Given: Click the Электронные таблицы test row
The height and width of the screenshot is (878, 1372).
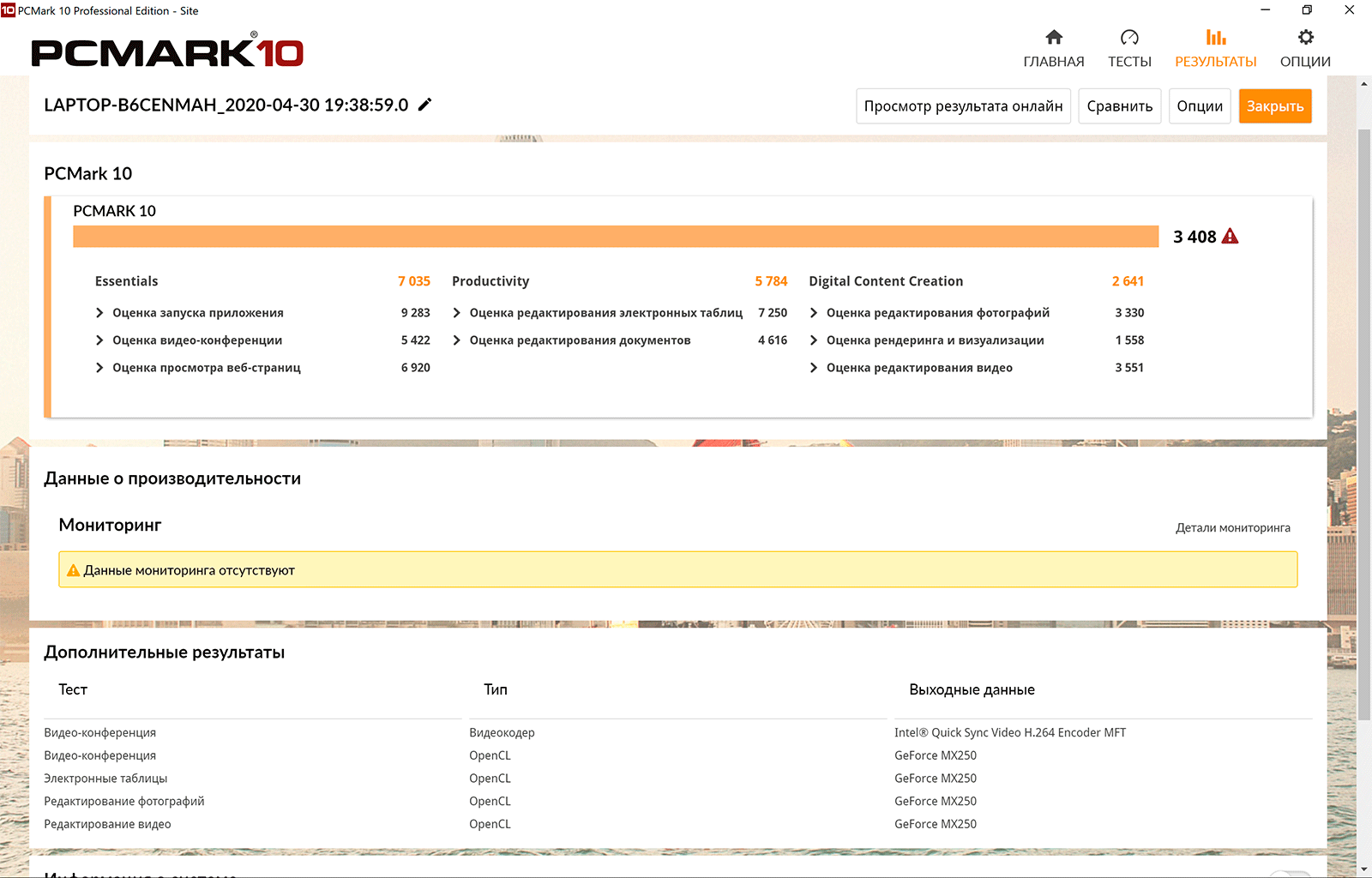Looking at the screenshot, I should pos(105,779).
